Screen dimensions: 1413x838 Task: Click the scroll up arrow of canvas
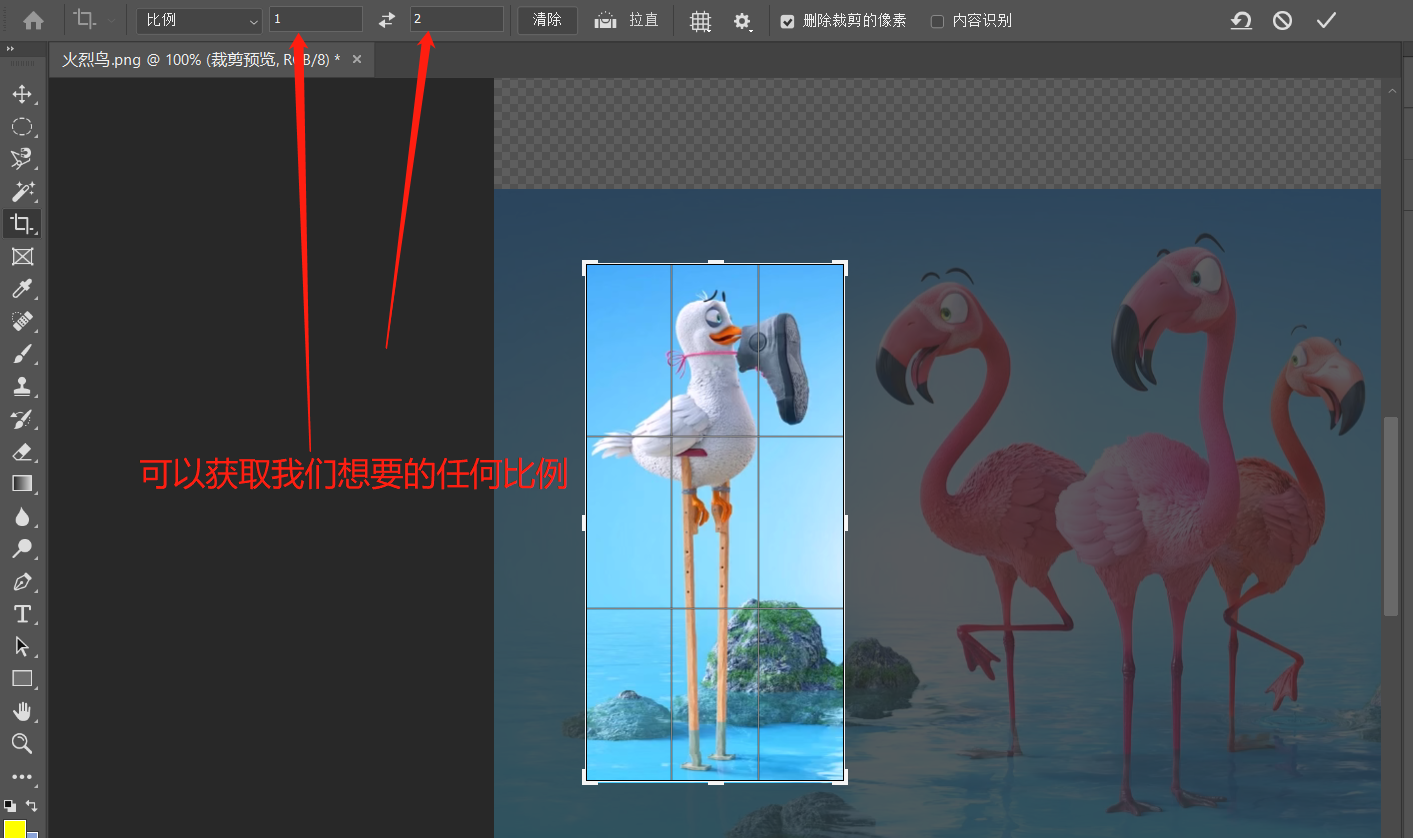(1391, 90)
